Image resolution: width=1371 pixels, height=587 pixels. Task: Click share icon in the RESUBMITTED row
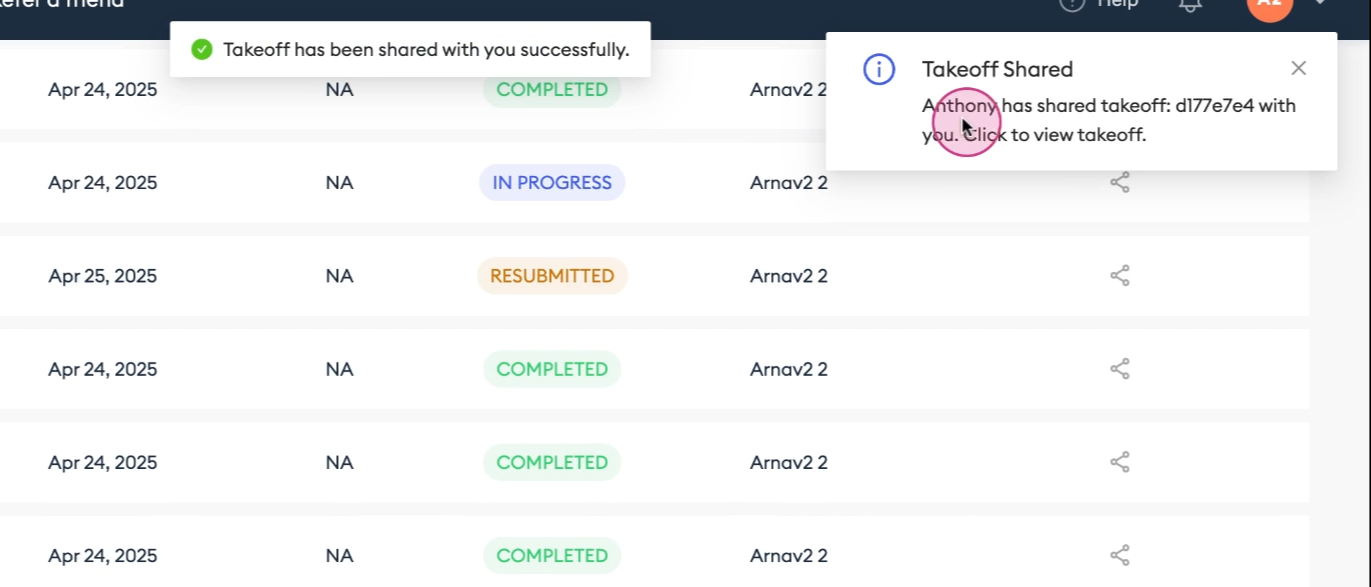(x=1120, y=275)
